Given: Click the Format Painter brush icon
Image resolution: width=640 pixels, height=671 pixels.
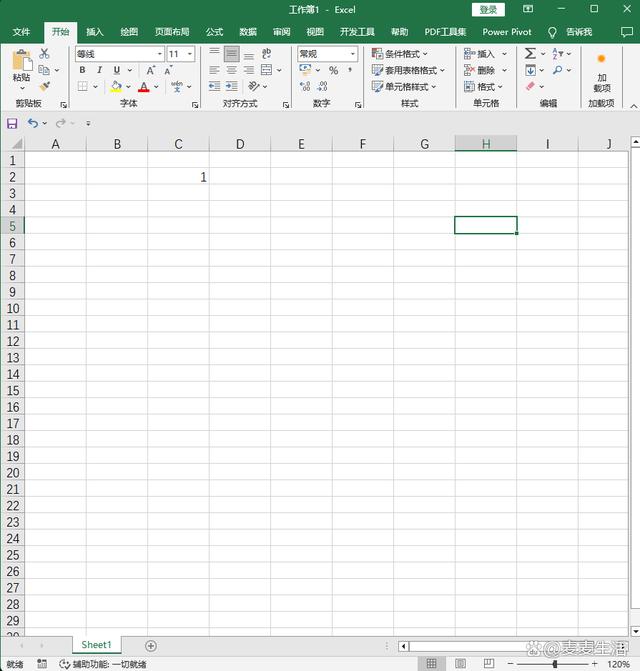Looking at the screenshot, I should click(44, 87).
